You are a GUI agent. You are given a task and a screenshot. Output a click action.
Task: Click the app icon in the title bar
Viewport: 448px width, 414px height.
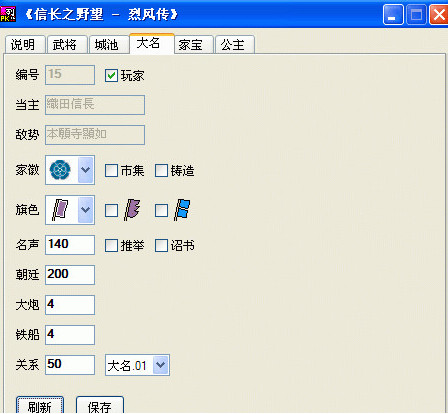click(x=8, y=14)
